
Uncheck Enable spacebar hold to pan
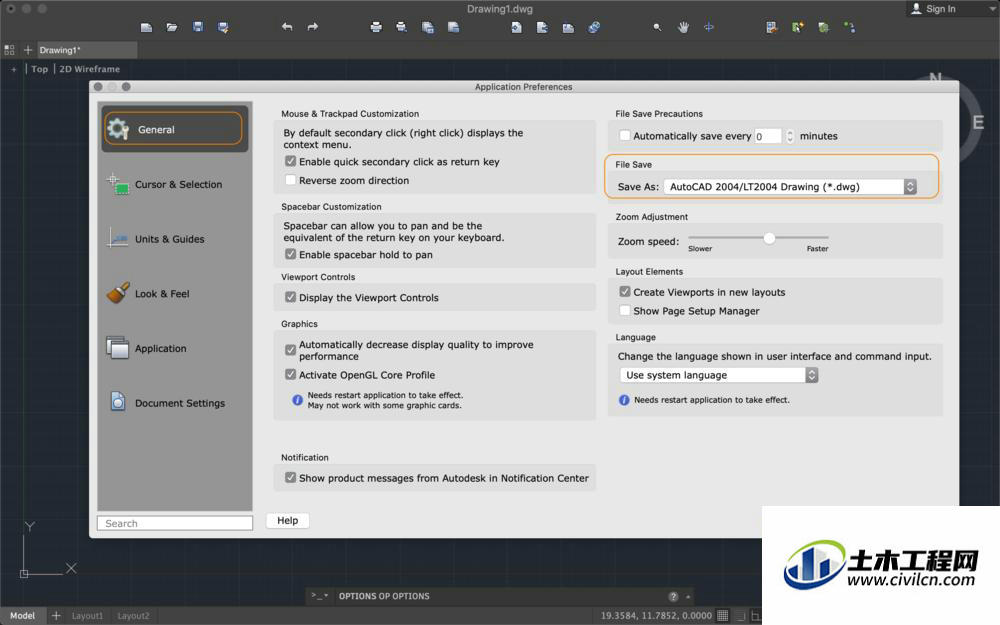point(291,254)
